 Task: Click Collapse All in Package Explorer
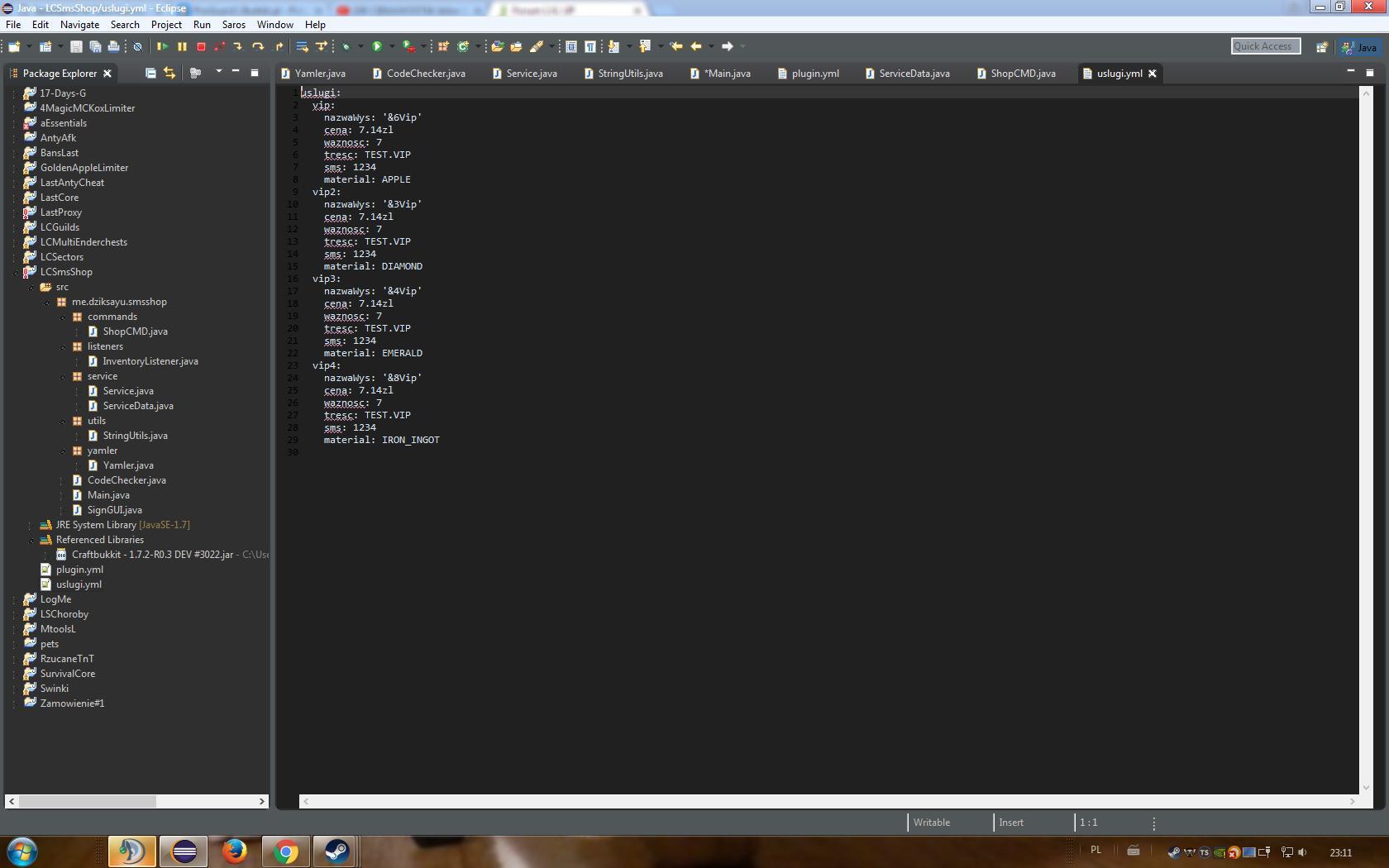150,73
